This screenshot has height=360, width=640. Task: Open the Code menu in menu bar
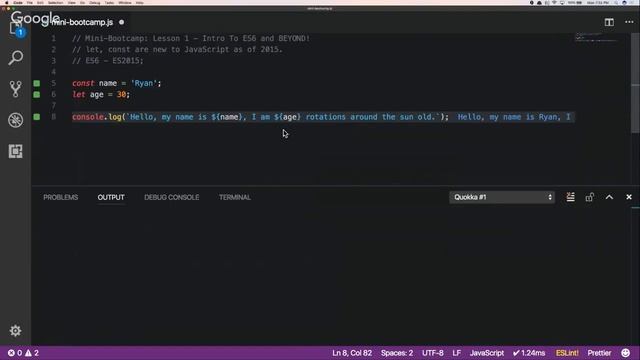point(18,2)
